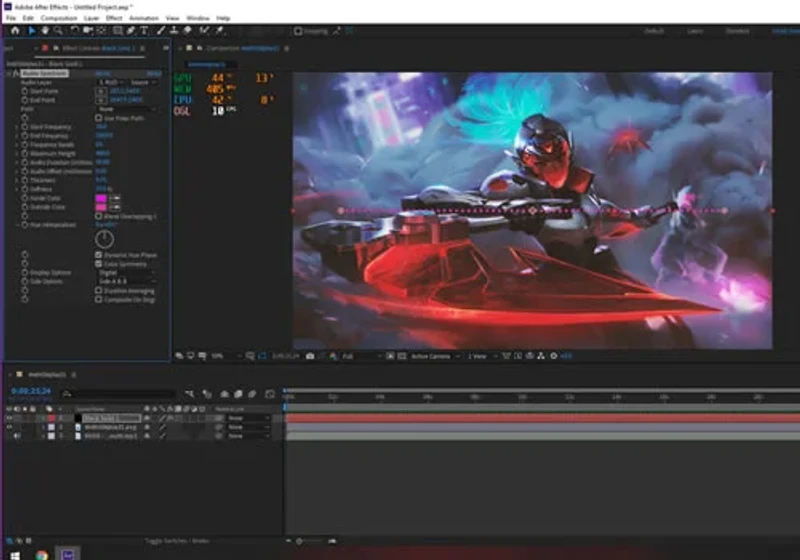Select the Zoom magnifier tool
This screenshot has height=560, width=800.
point(58,31)
